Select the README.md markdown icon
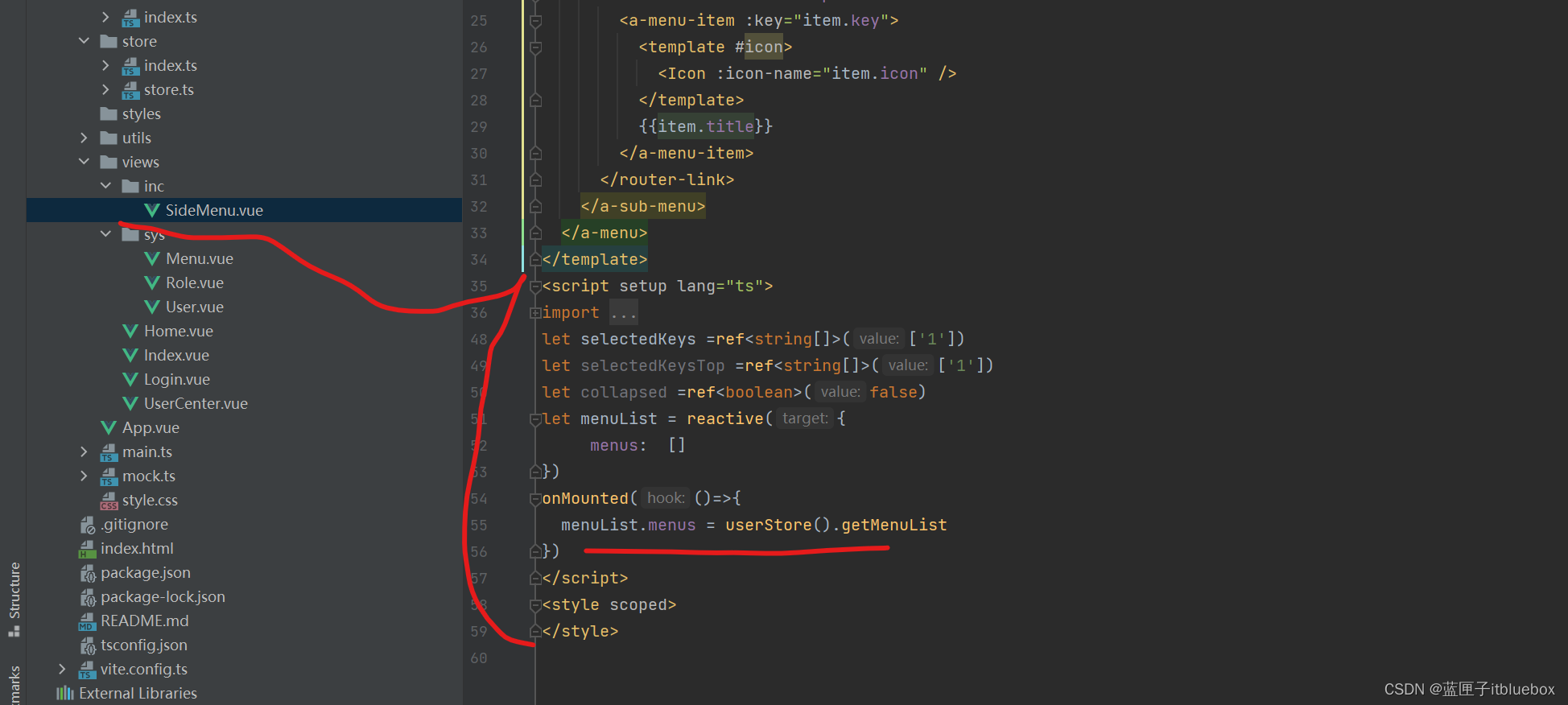 point(87,621)
